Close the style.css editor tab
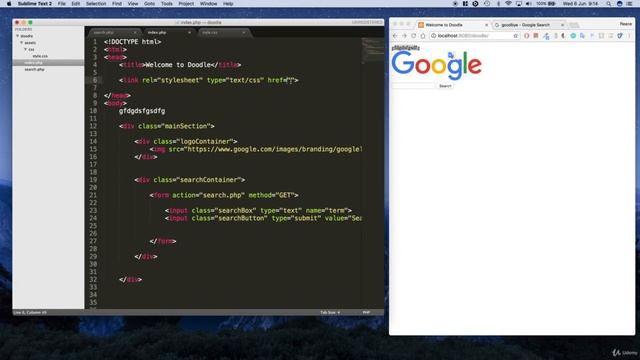 (244, 33)
